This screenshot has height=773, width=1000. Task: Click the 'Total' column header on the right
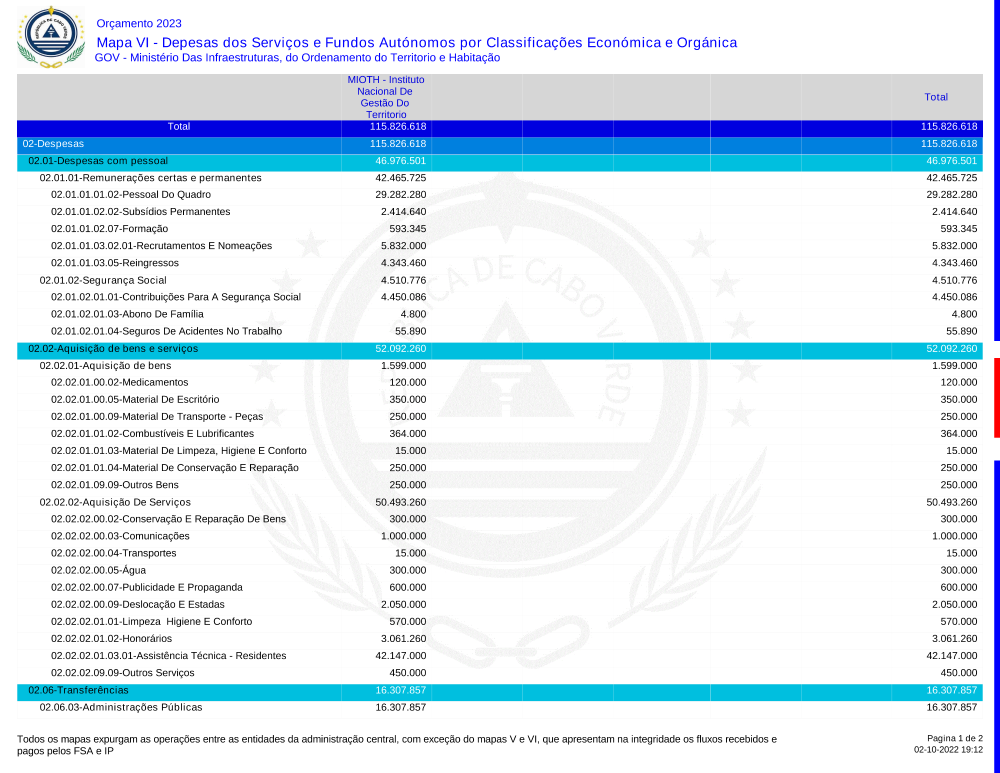(x=936, y=97)
